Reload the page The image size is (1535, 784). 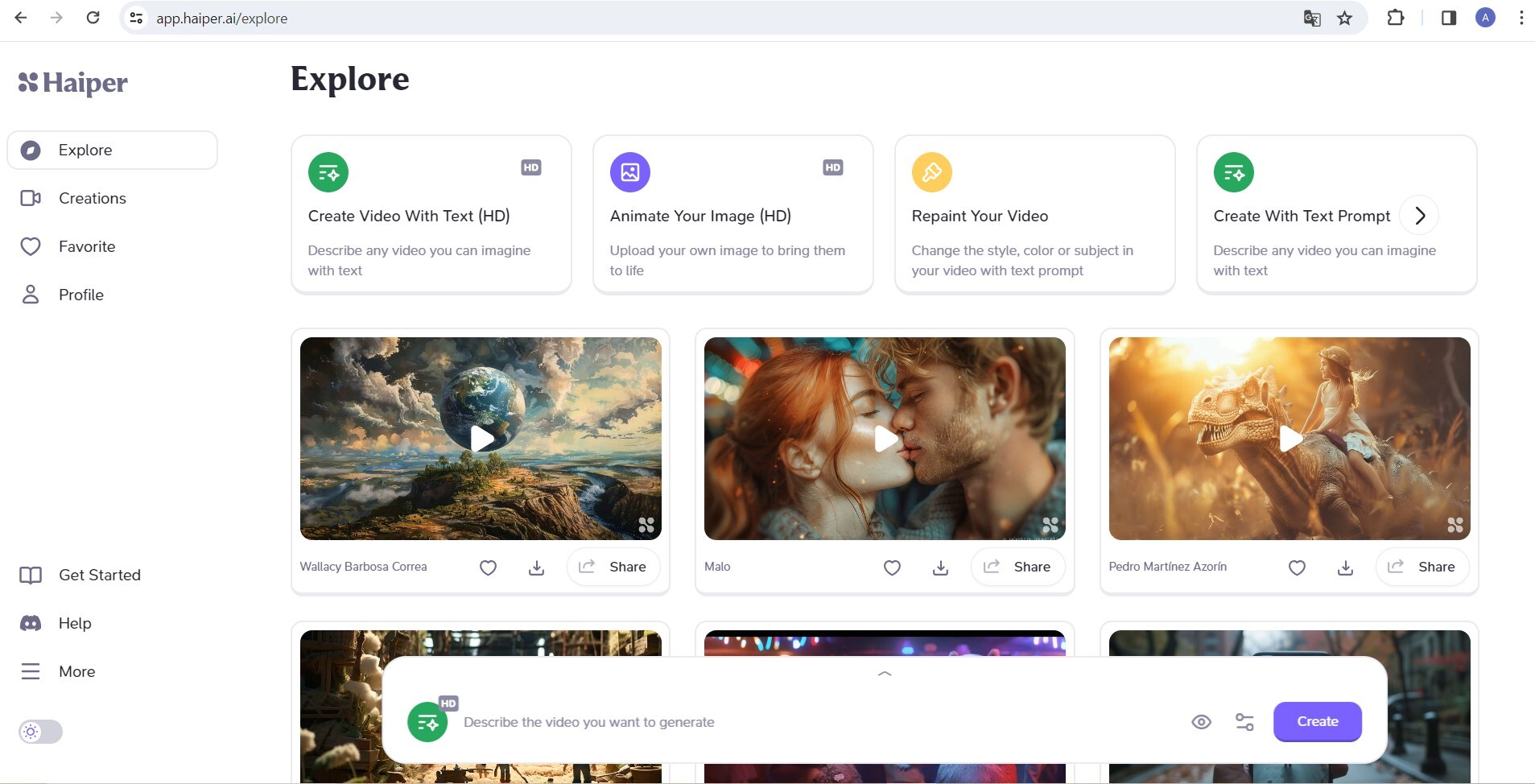(x=93, y=18)
